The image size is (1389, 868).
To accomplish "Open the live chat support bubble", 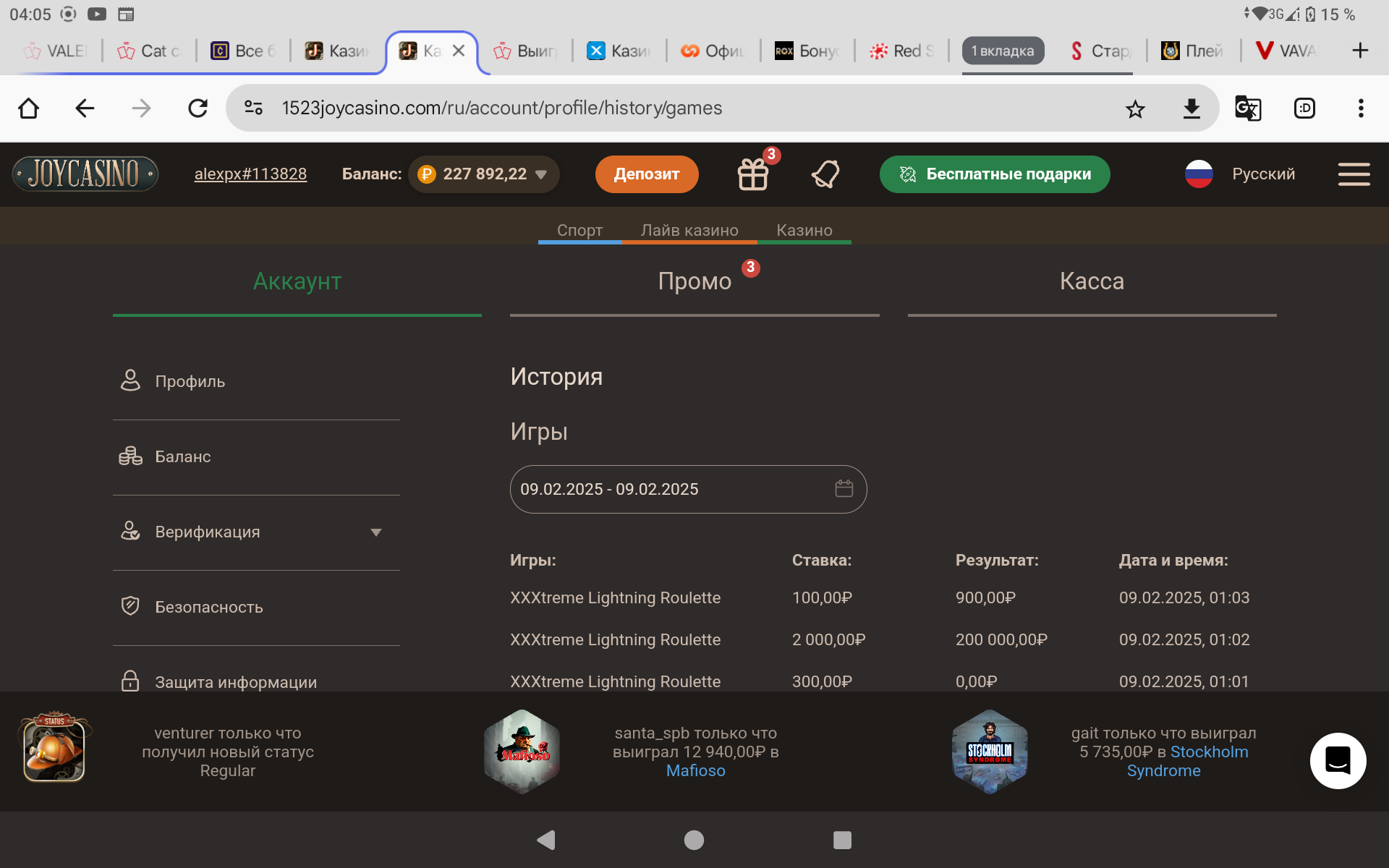I will pyautogui.click(x=1338, y=760).
